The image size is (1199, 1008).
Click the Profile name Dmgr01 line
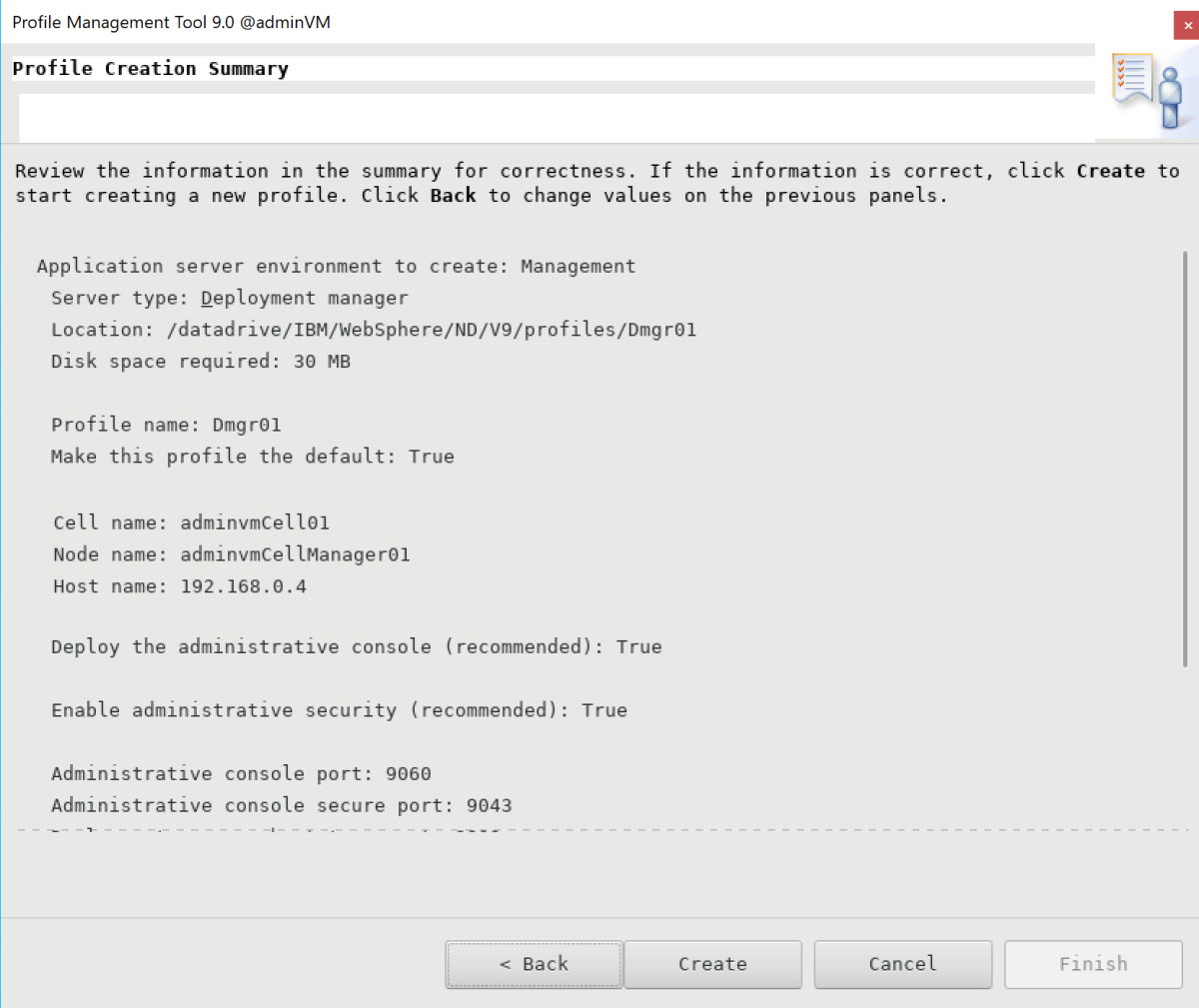point(166,424)
